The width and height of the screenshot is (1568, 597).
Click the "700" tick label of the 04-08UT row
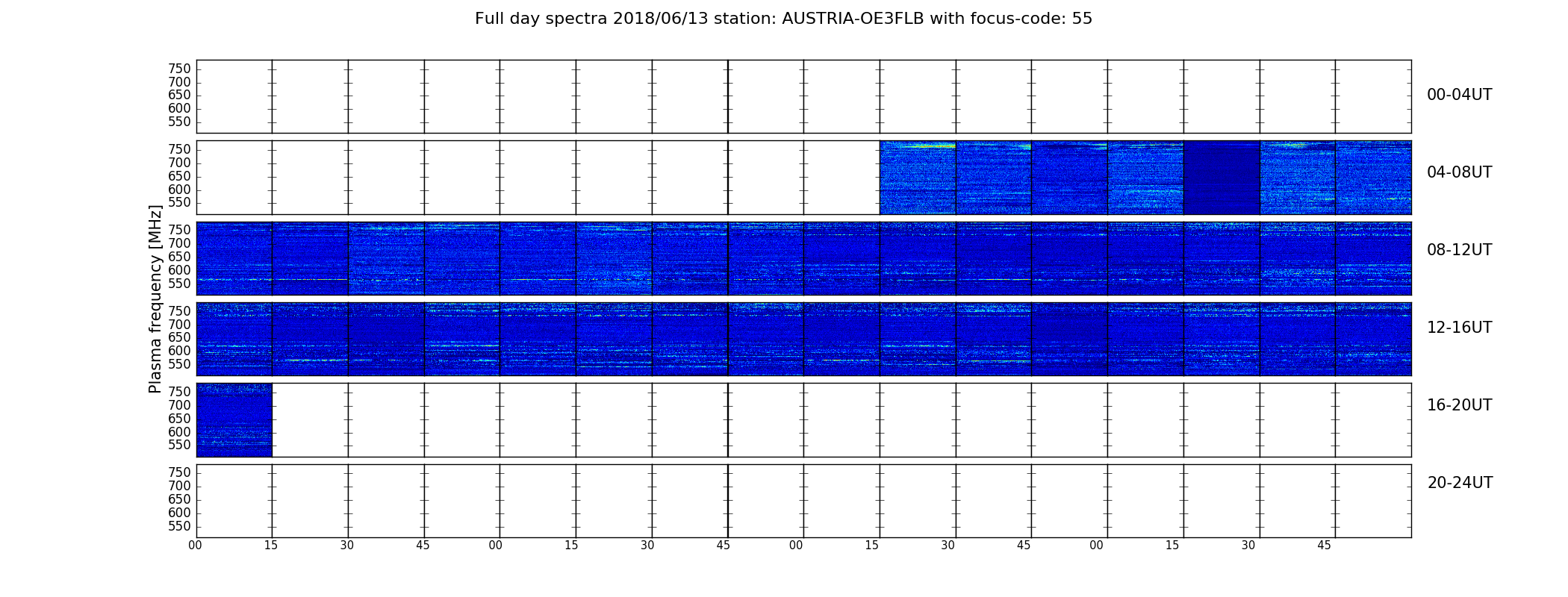pos(179,163)
